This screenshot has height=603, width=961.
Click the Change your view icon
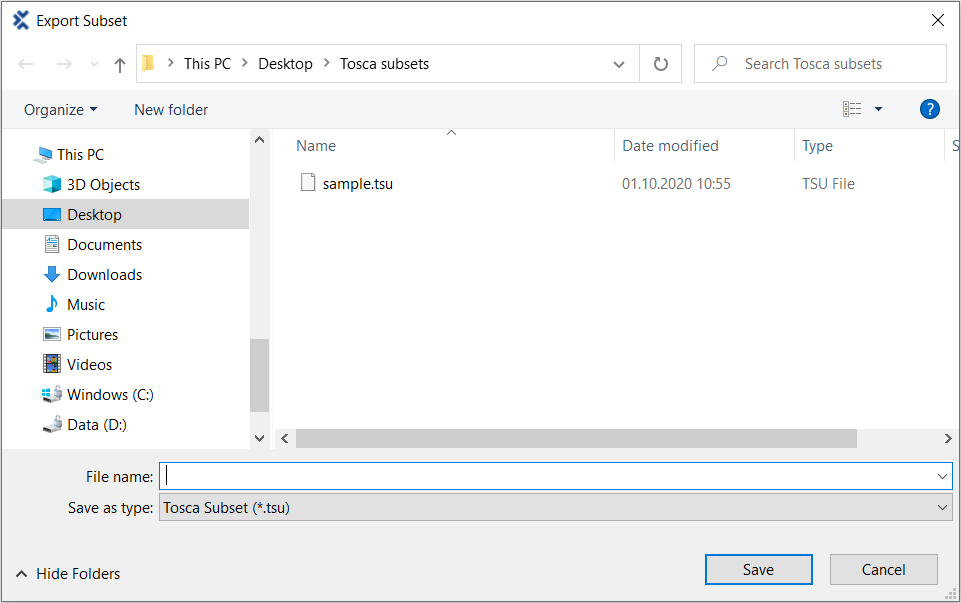point(852,109)
